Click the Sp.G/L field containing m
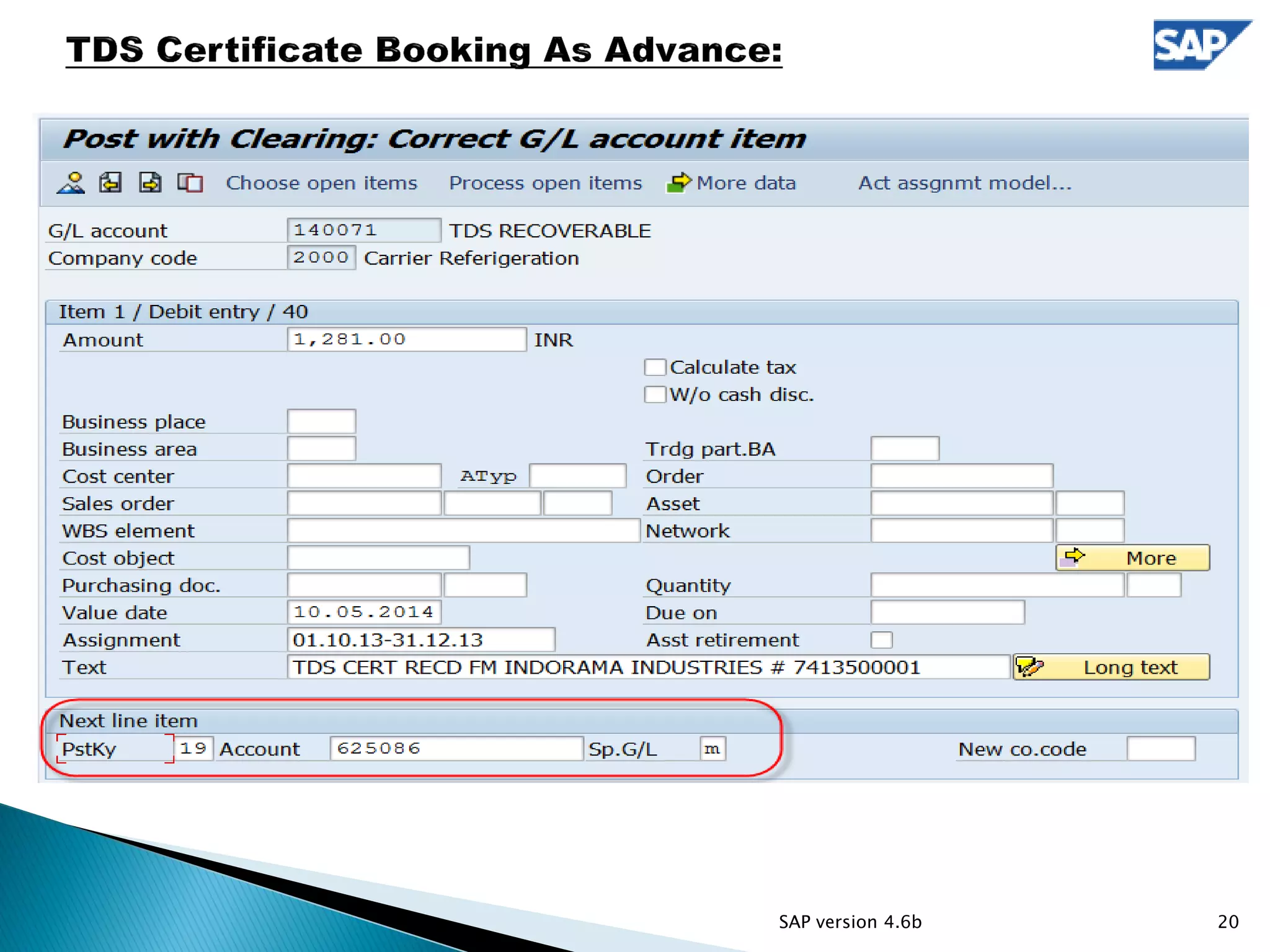Image resolution: width=1270 pixels, height=952 pixels. pyautogui.click(x=712, y=749)
